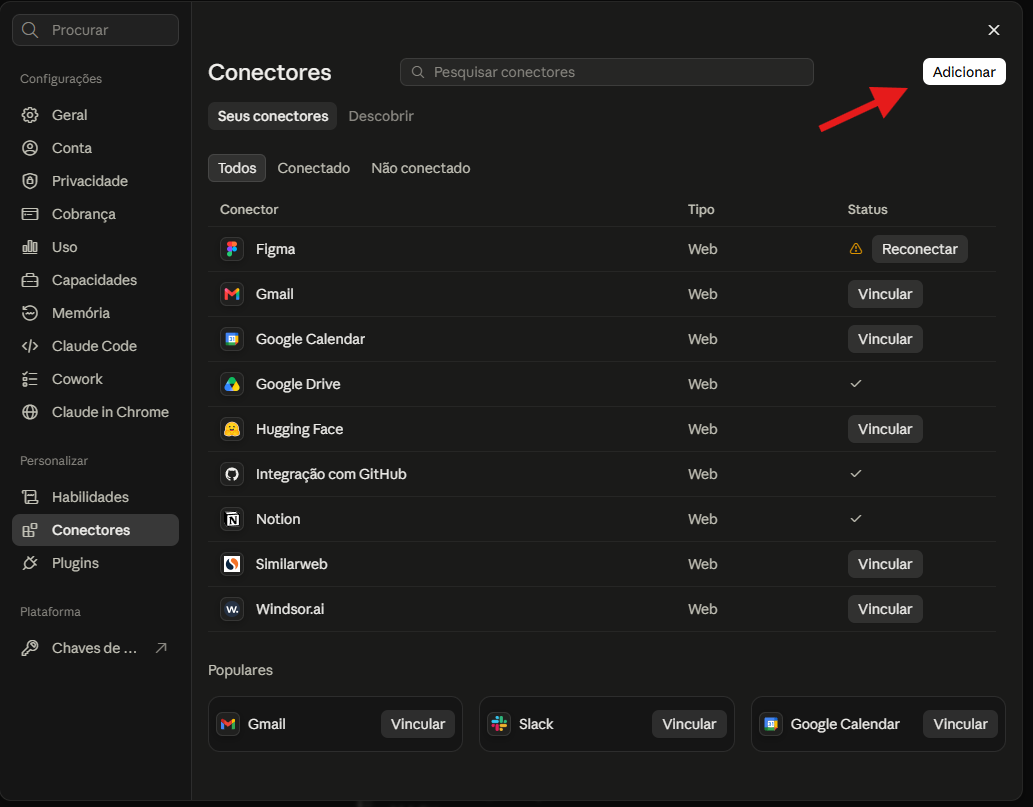
Task: Click the Geral gear icon
Action: point(30,115)
